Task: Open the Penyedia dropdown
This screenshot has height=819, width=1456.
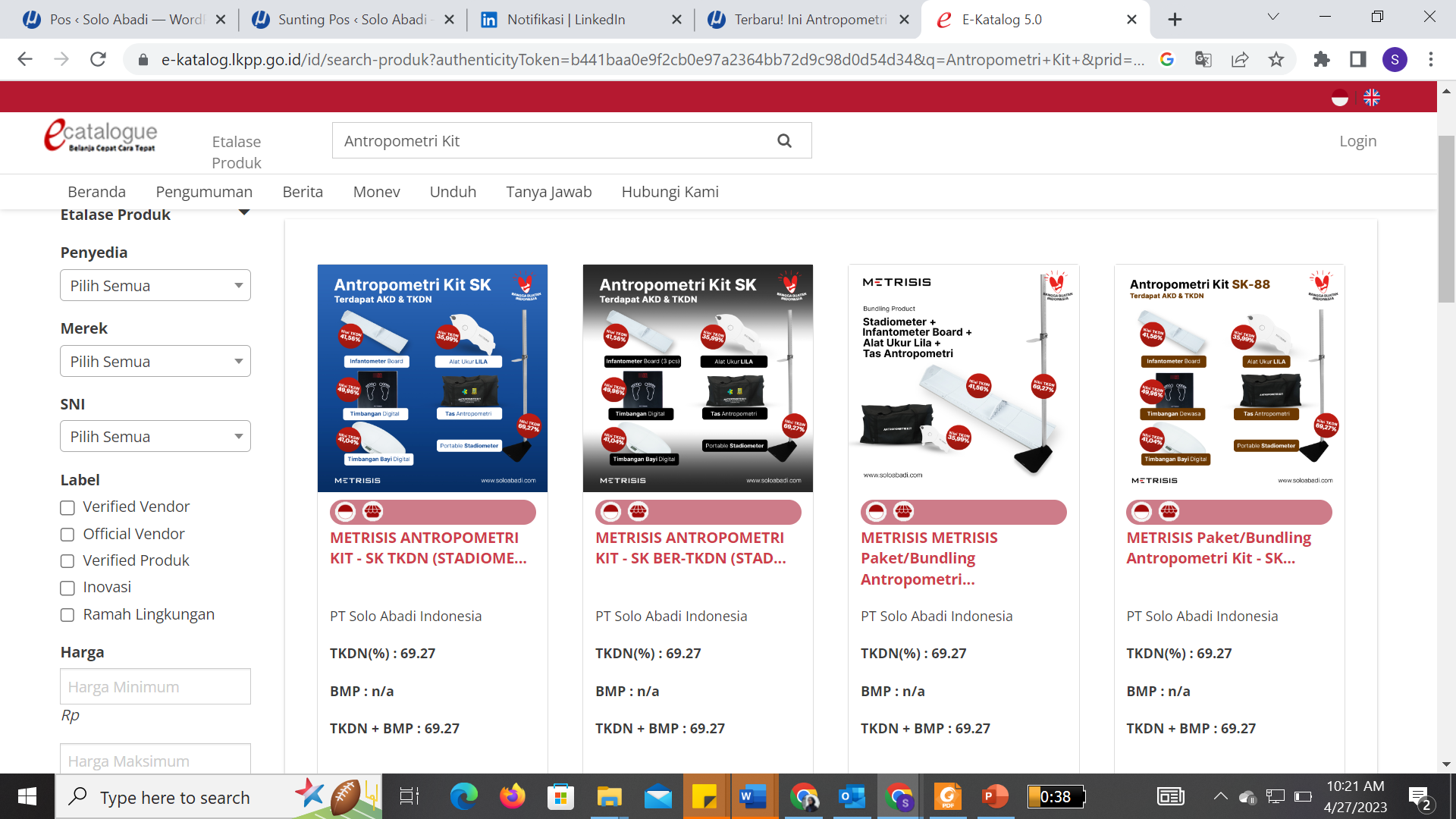Action: coord(155,286)
